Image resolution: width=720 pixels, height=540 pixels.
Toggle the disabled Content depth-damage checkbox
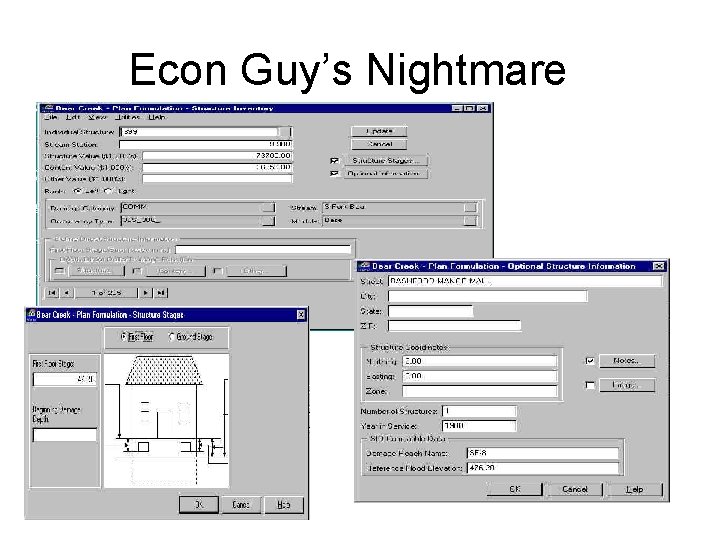coord(137,271)
